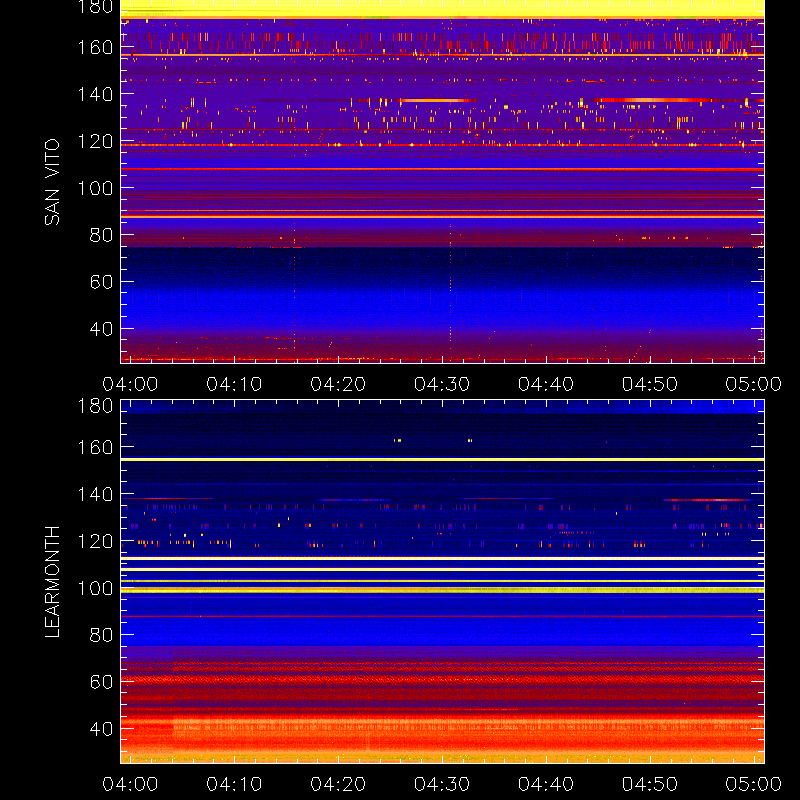
Task: Click the 04:50 time label beneath San Vito plot
Action: click(x=649, y=384)
